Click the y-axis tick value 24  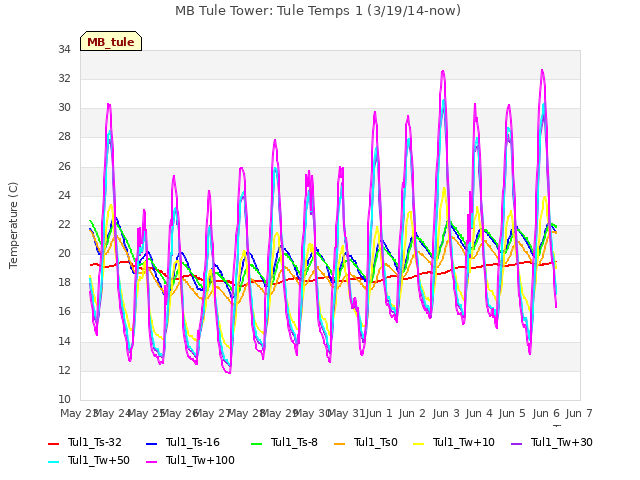pos(64,196)
